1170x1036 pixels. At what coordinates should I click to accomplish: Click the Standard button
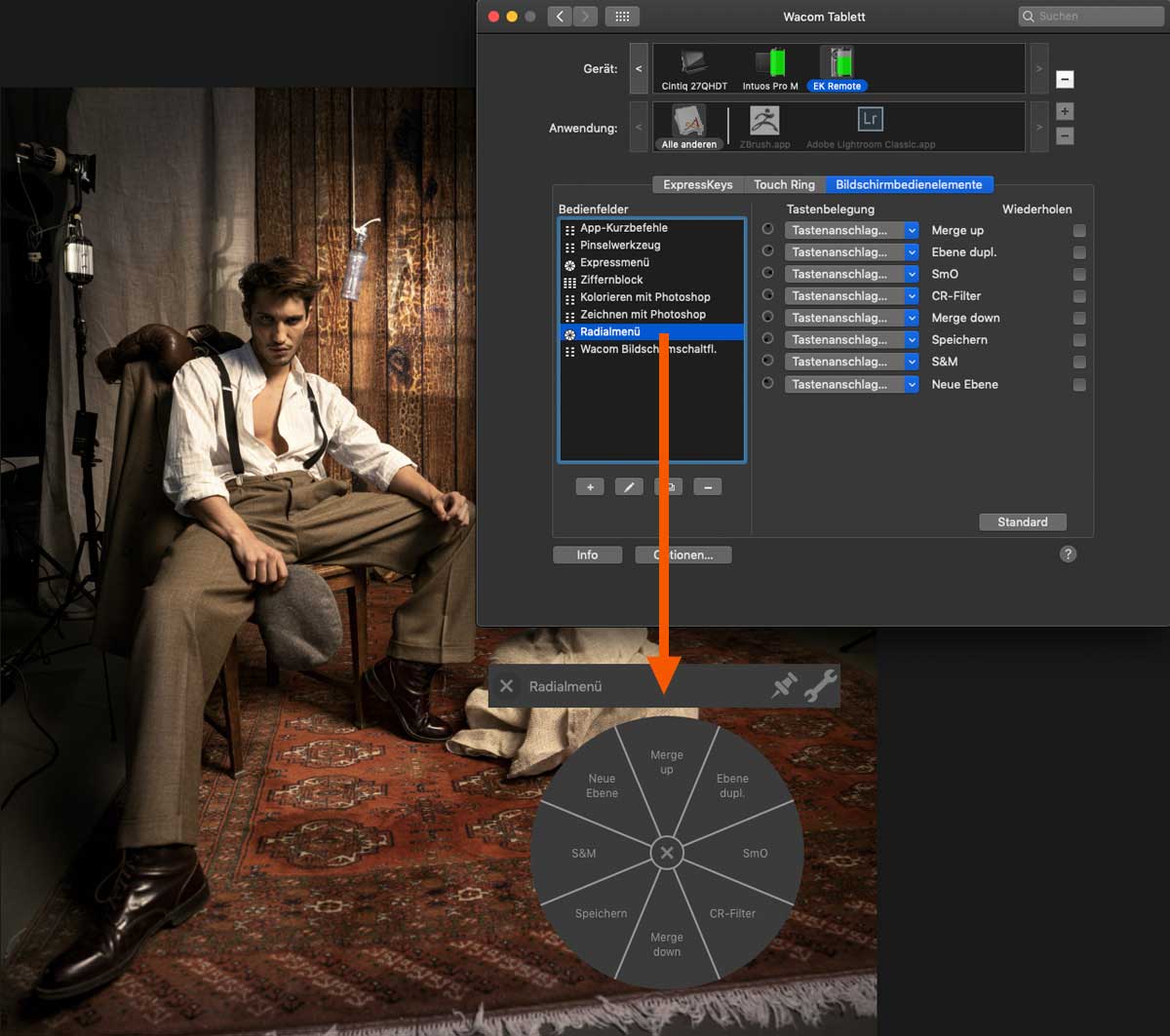click(x=1022, y=522)
